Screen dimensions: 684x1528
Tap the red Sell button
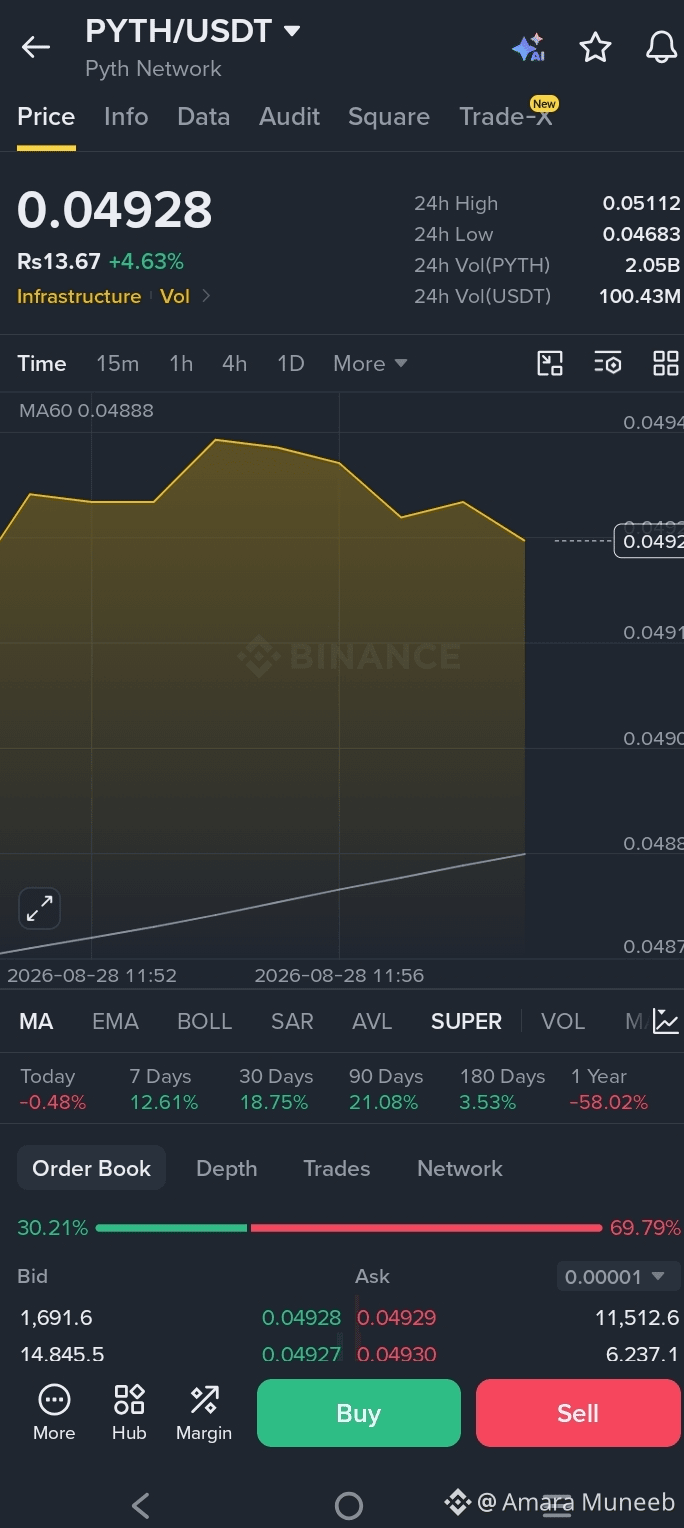pyautogui.click(x=578, y=1413)
